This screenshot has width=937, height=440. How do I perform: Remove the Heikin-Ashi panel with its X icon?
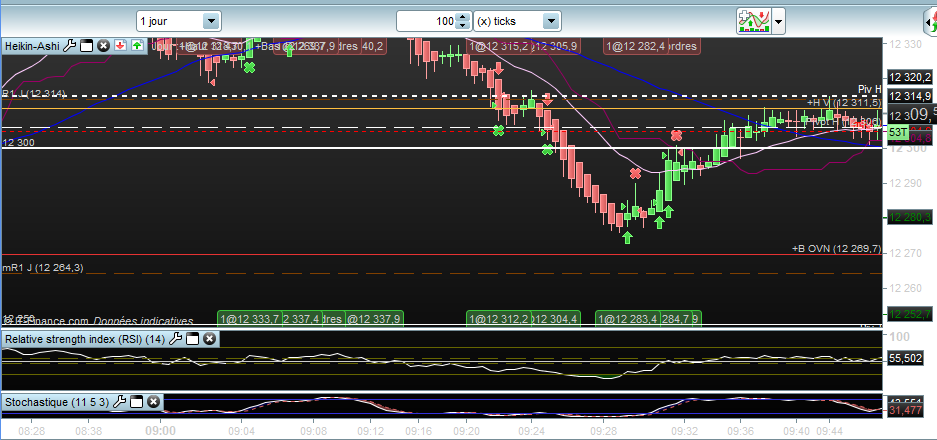click(x=103, y=45)
